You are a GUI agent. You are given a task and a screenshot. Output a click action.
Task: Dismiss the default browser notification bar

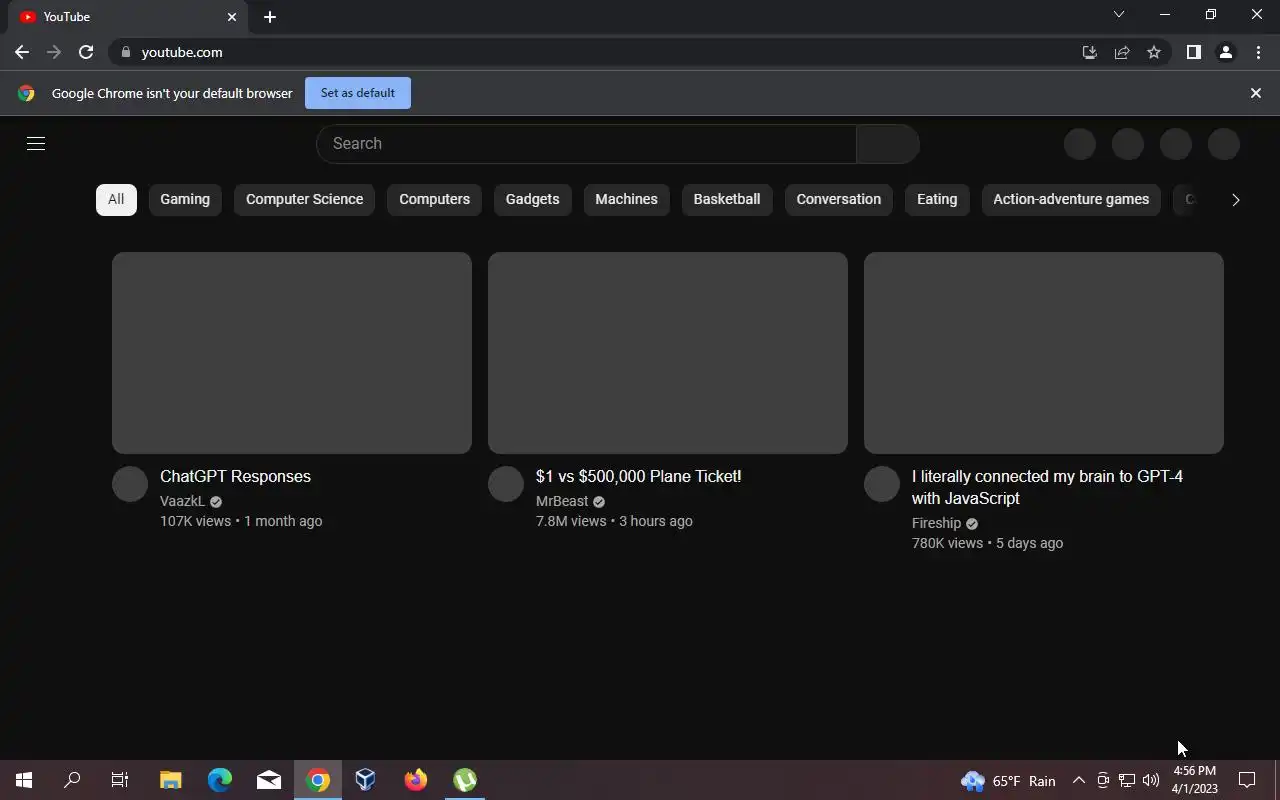click(x=1256, y=93)
